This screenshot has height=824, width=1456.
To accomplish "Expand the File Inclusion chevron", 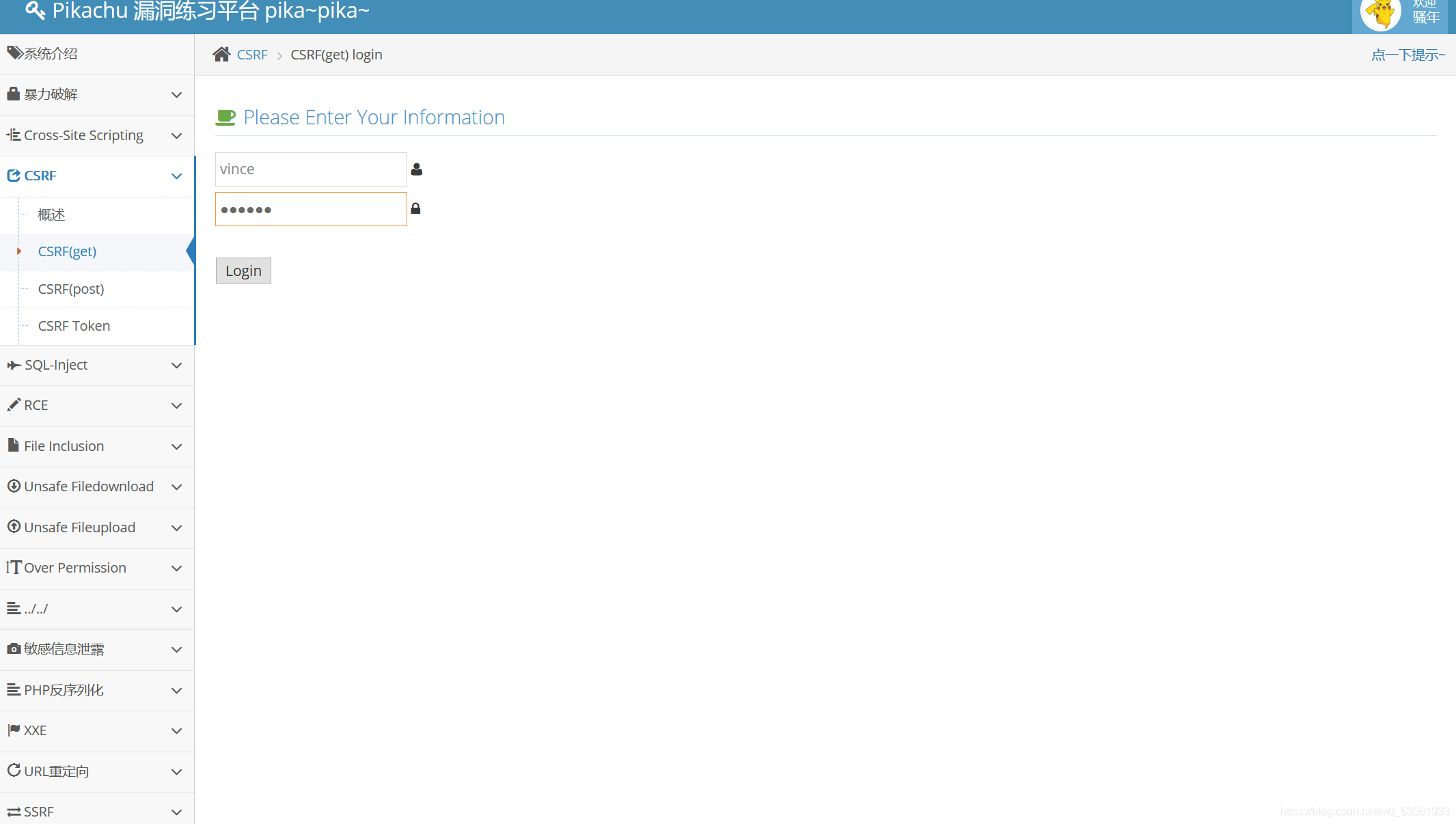I will (x=176, y=446).
